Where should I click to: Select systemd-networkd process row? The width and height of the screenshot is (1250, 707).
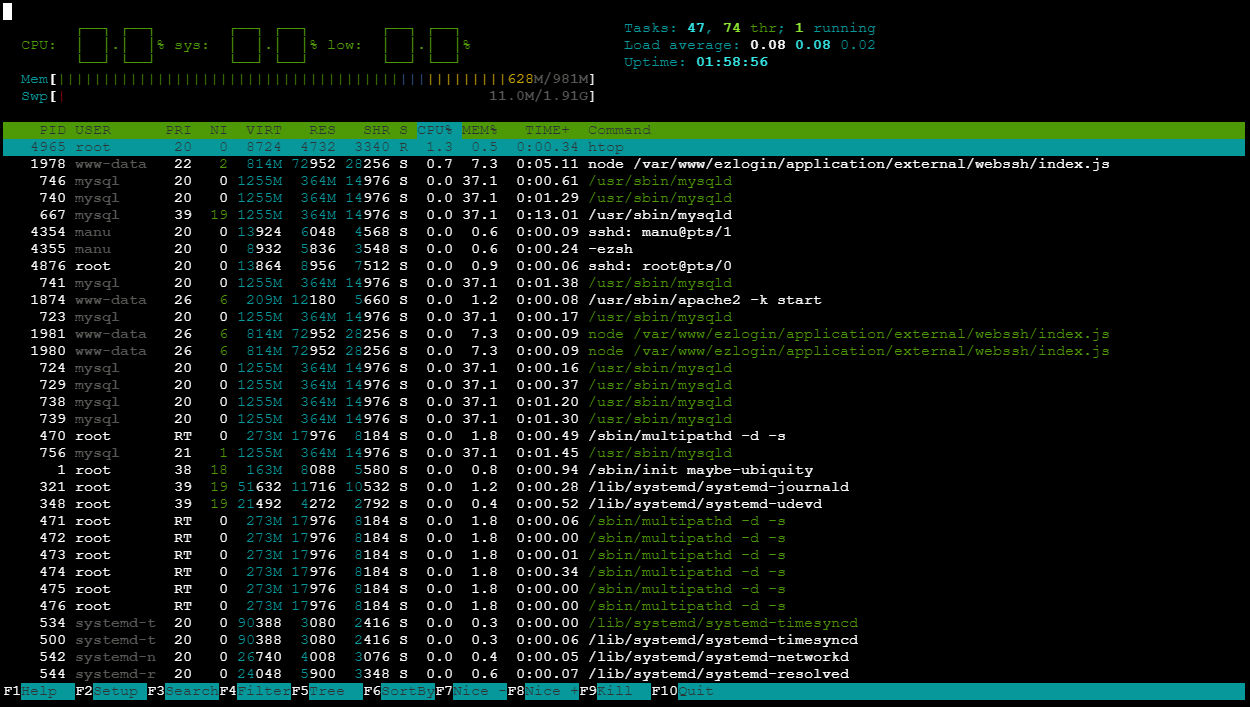click(624, 657)
